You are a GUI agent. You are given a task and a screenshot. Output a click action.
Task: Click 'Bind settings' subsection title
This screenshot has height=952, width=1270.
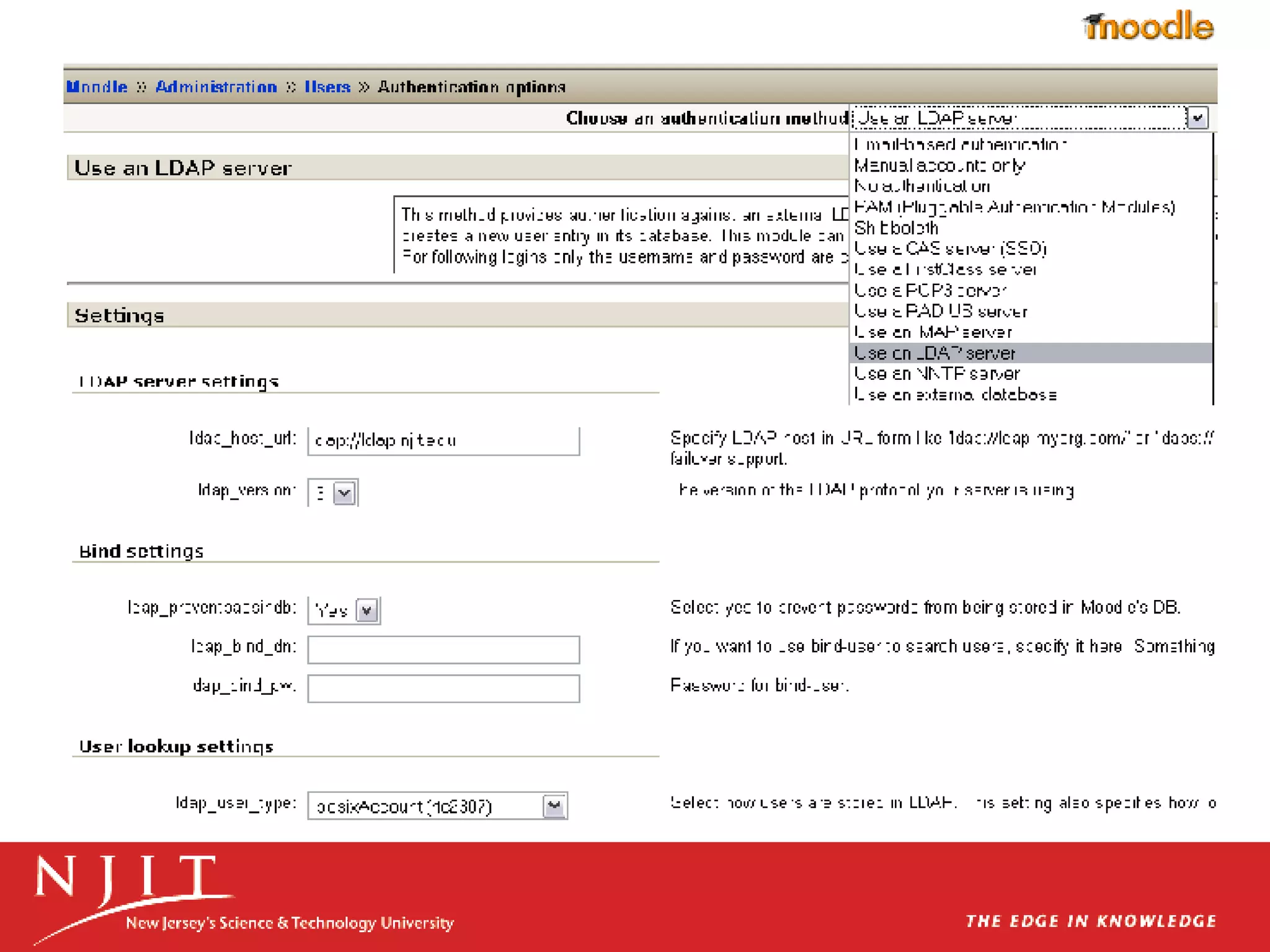click(x=141, y=551)
